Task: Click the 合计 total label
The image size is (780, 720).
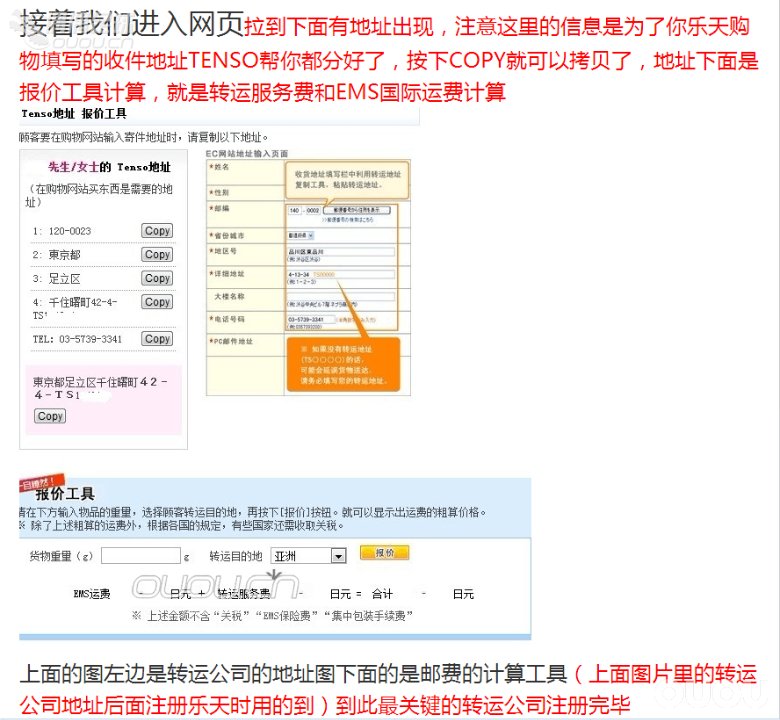Action: pos(382,594)
